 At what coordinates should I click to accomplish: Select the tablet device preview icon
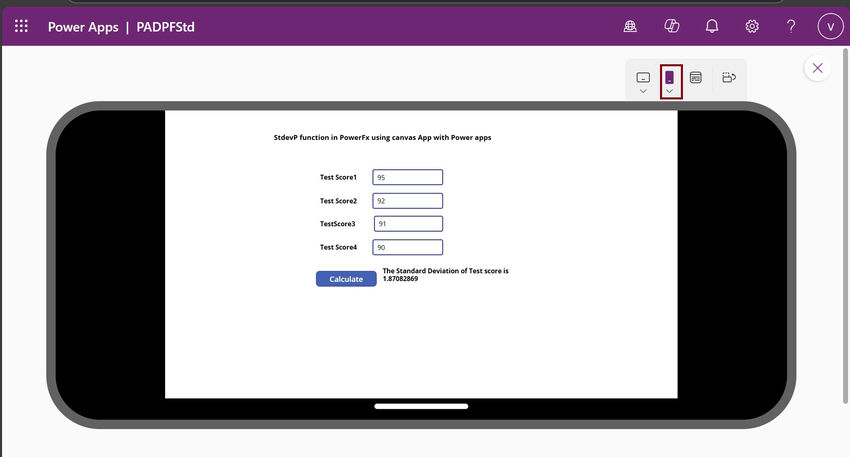[643, 78]
